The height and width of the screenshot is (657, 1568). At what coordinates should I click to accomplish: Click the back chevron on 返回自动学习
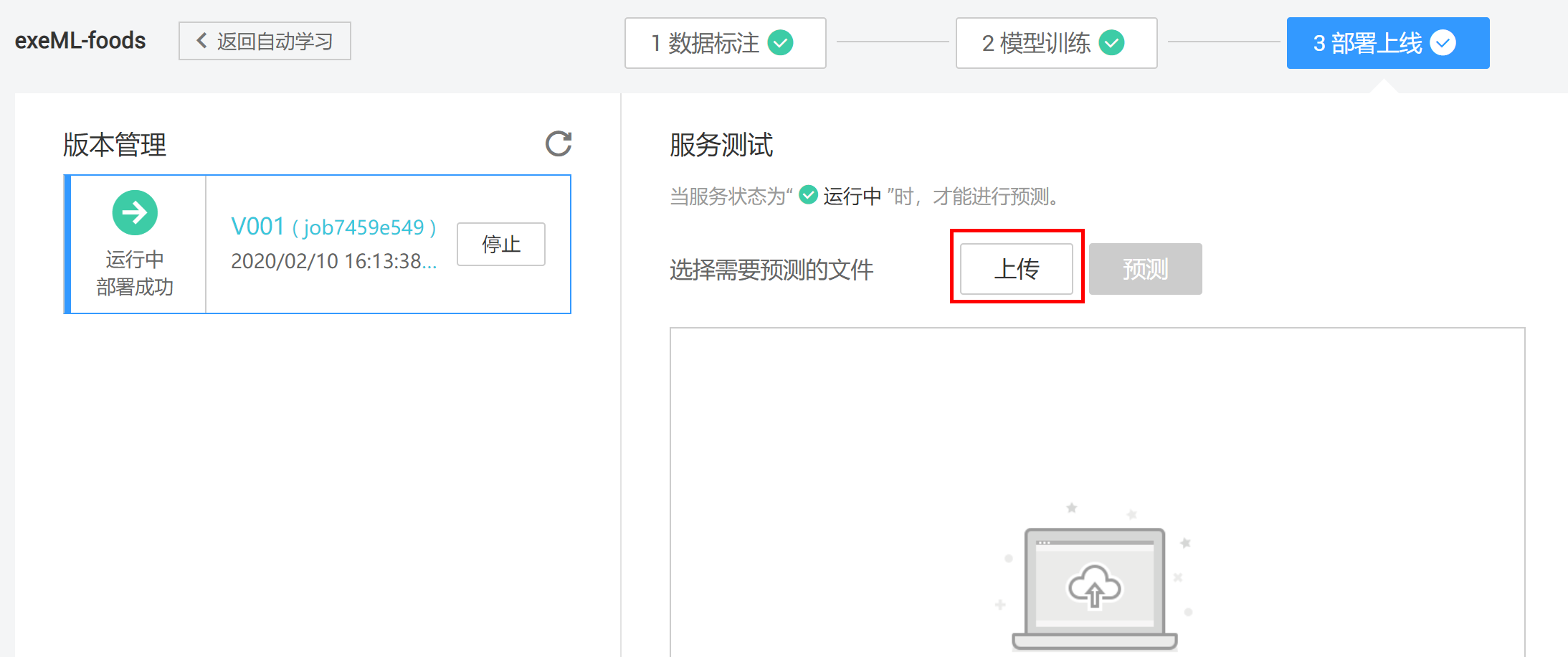tap(201, 41)
